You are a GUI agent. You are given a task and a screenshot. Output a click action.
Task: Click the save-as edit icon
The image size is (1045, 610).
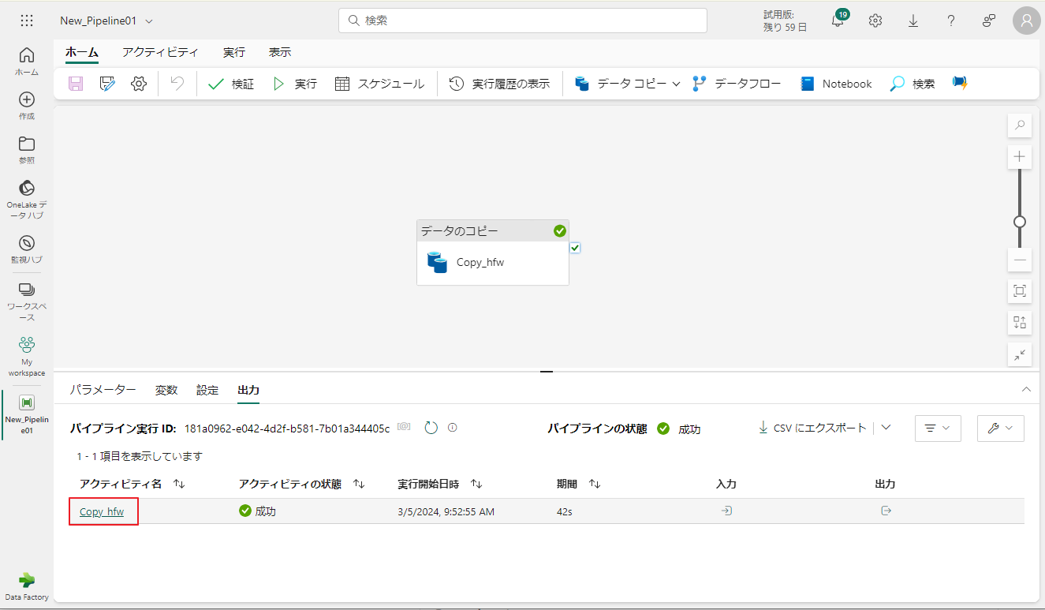point(107,83)
